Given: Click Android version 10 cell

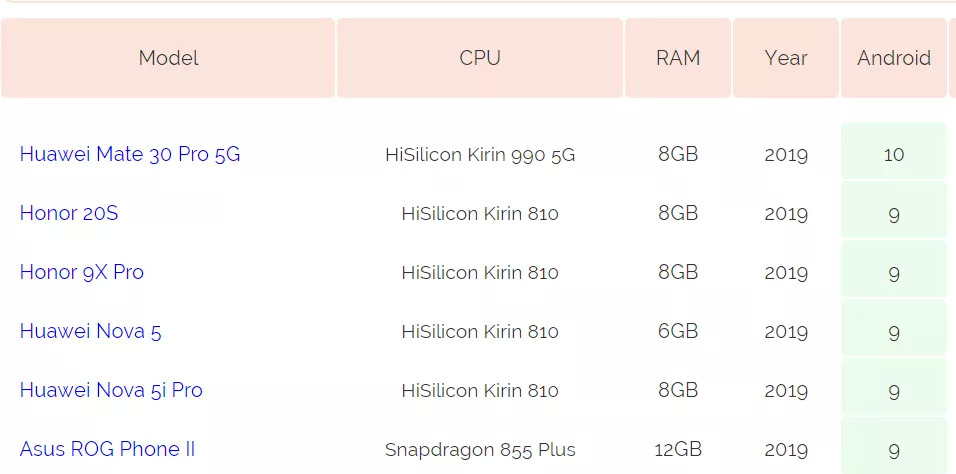Looking at the screenshot, I should 894,155.
